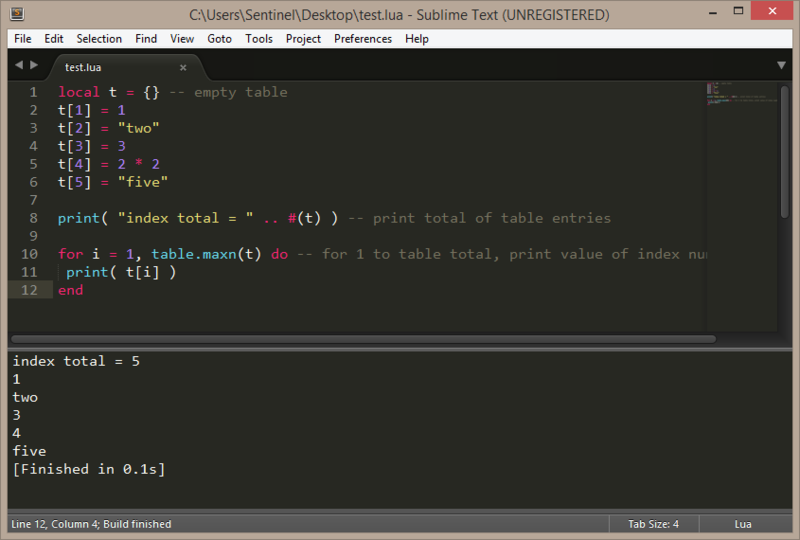Close the Sublime Text window

(772, 11)
